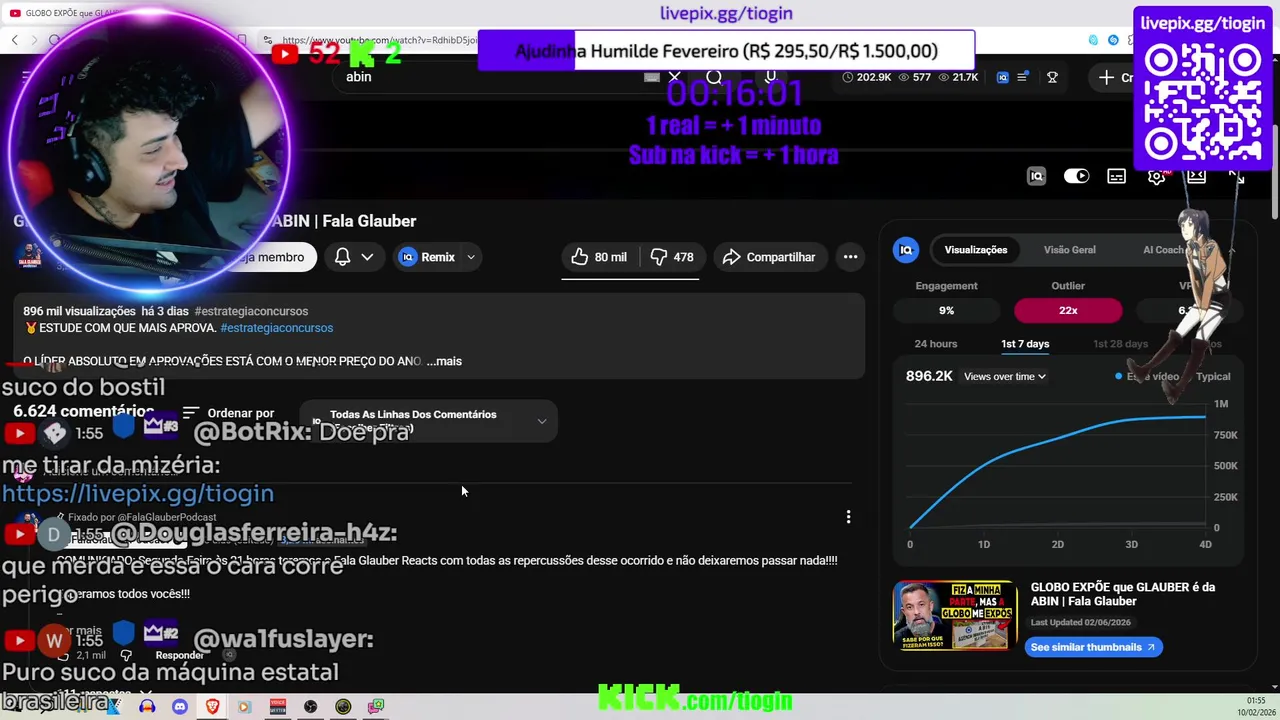This screenshot has height=720, width=1280.
Task: Open the Views over time dropdown
Action: tap(1004, 376)
